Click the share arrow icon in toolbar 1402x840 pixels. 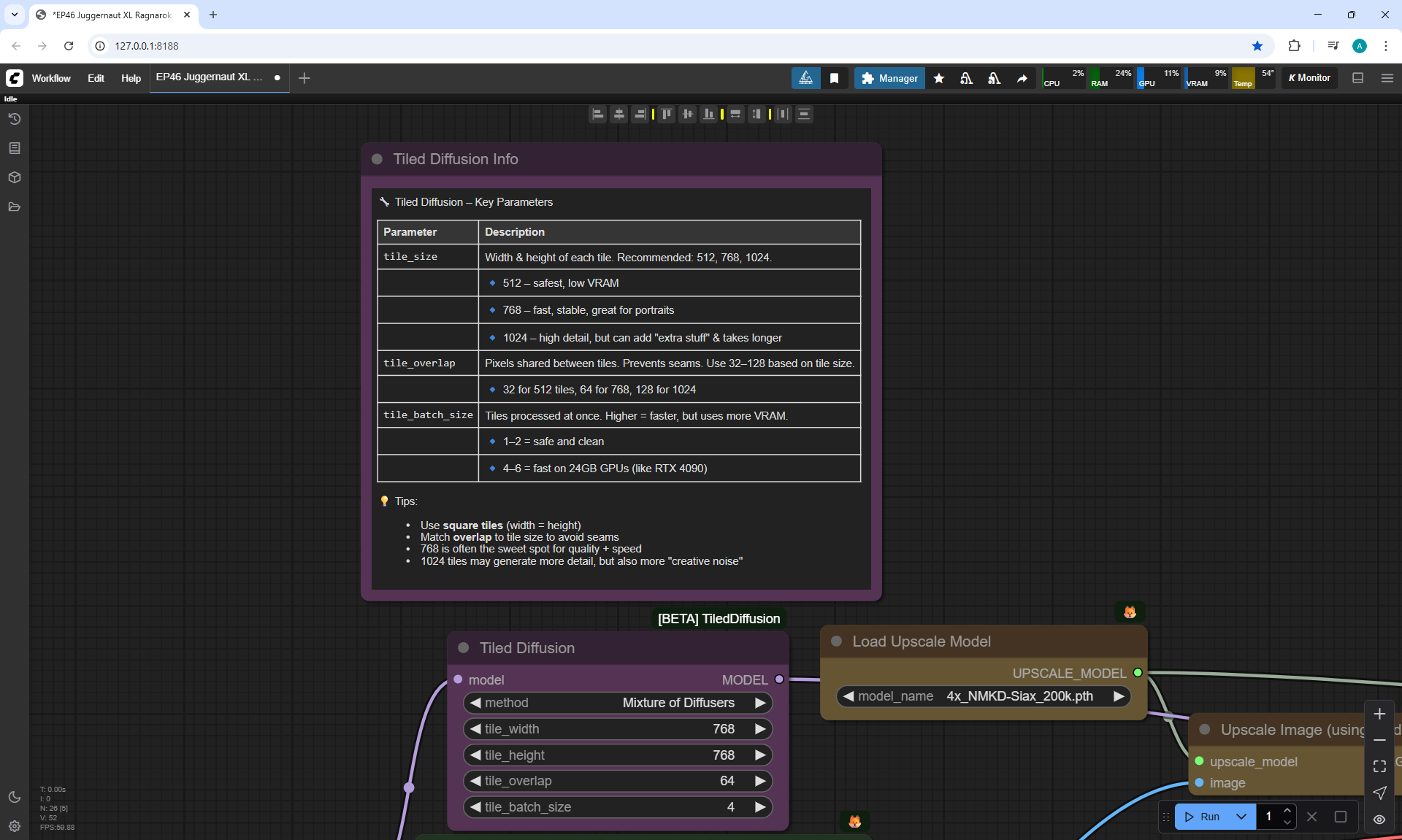tap(1022, 78)
